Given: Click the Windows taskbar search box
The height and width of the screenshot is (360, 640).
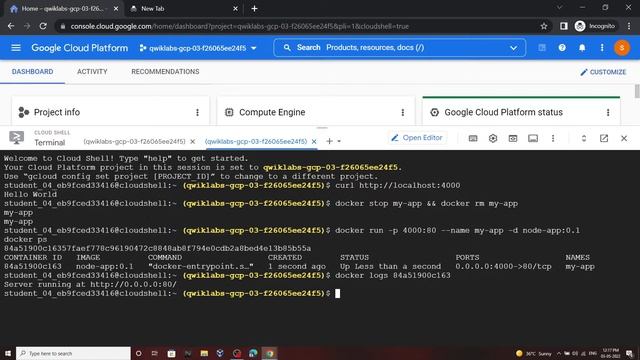Looking at the screenshot, I should (x=73, y=353).
